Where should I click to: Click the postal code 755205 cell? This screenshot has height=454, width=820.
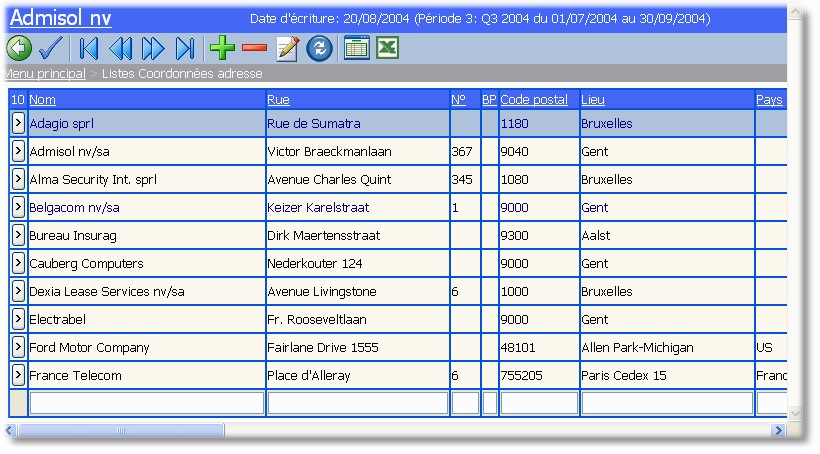click(539, 375)
